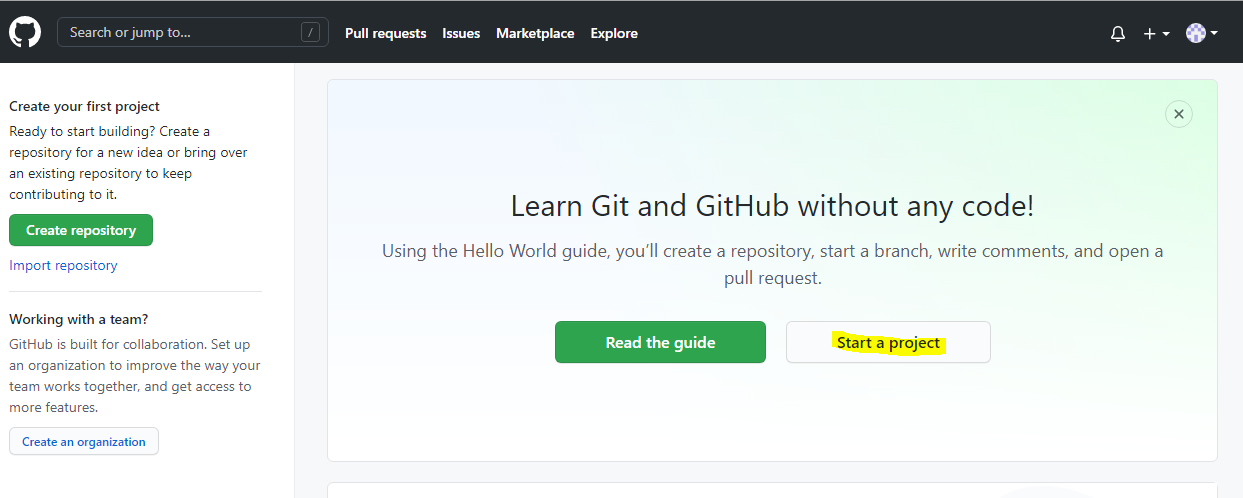Follow the Import repository link
The width and height of the screenshot is (1243, 498).
tap(63, 265)
